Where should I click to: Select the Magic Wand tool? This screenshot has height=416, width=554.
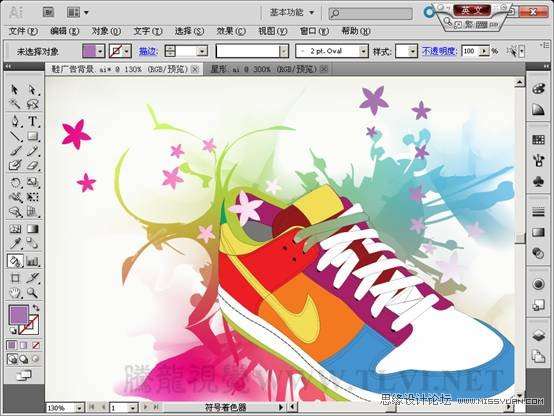(14, 104)
